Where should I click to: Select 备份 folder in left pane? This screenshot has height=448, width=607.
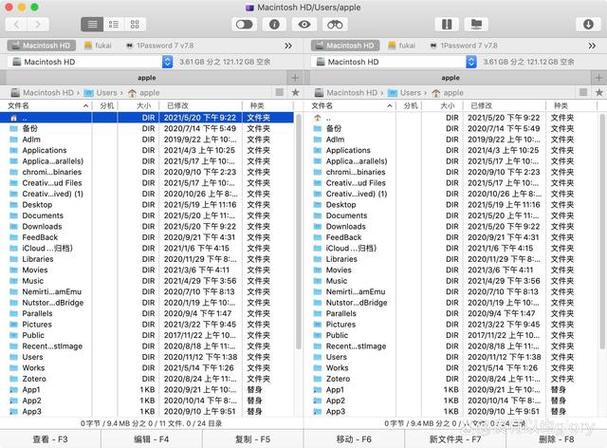tap(147, 129)
